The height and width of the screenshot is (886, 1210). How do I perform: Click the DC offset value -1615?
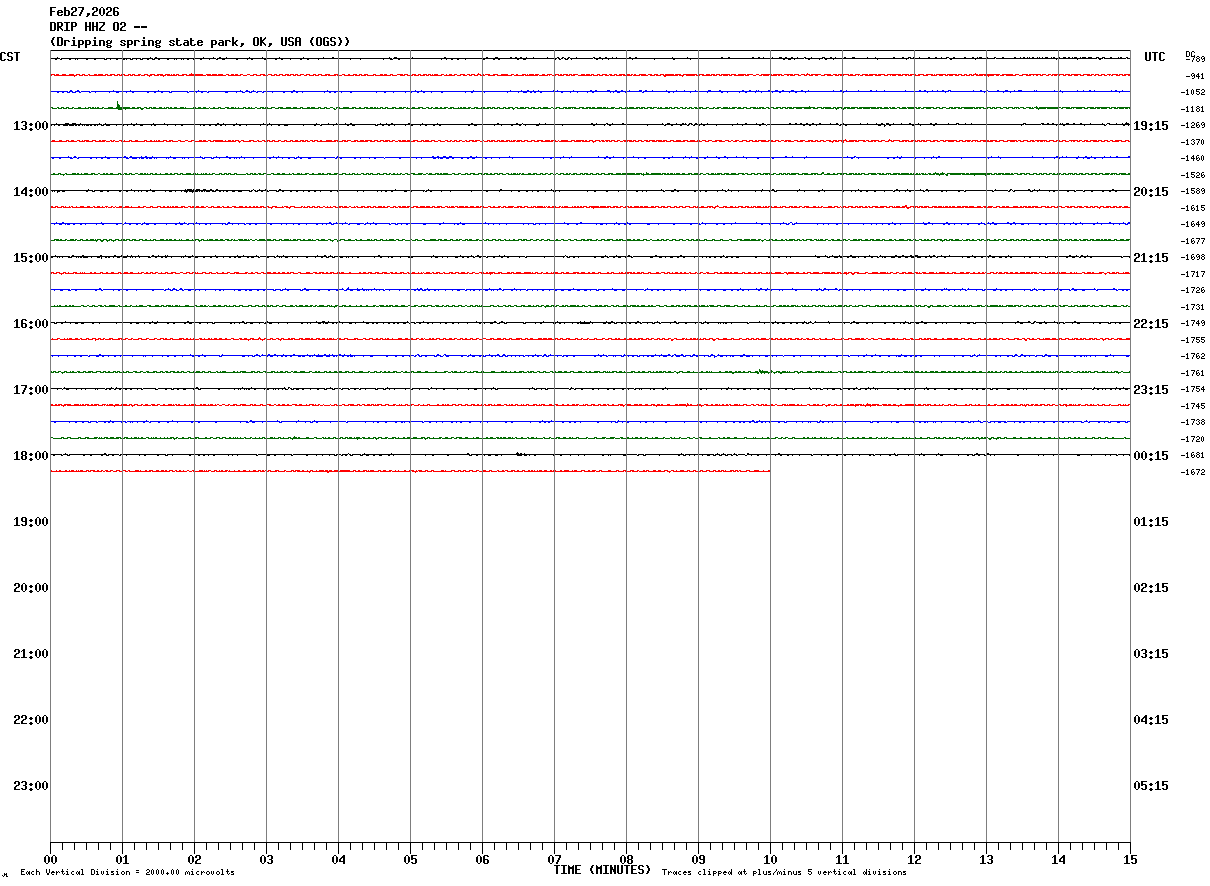(1193, 208)
